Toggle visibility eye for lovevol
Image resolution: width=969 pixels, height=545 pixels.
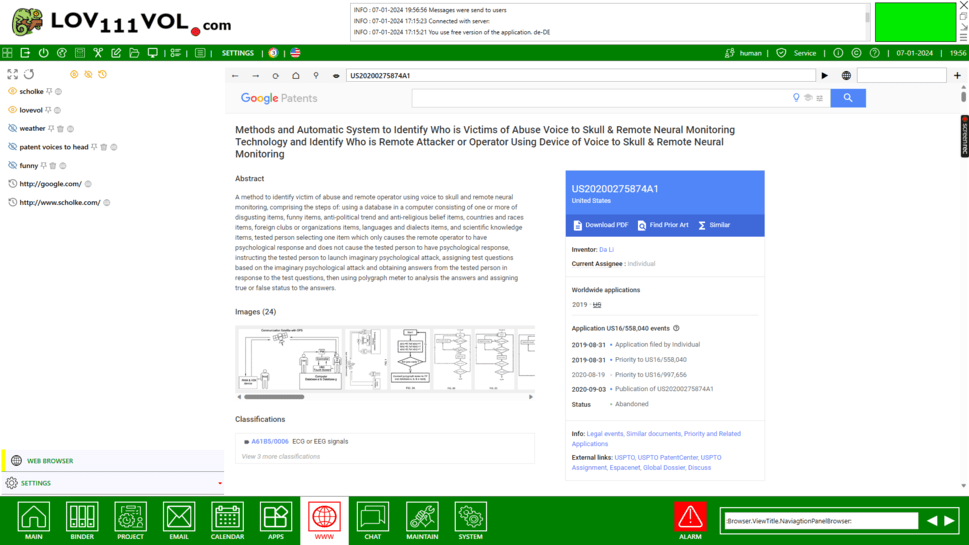(12, 110)
